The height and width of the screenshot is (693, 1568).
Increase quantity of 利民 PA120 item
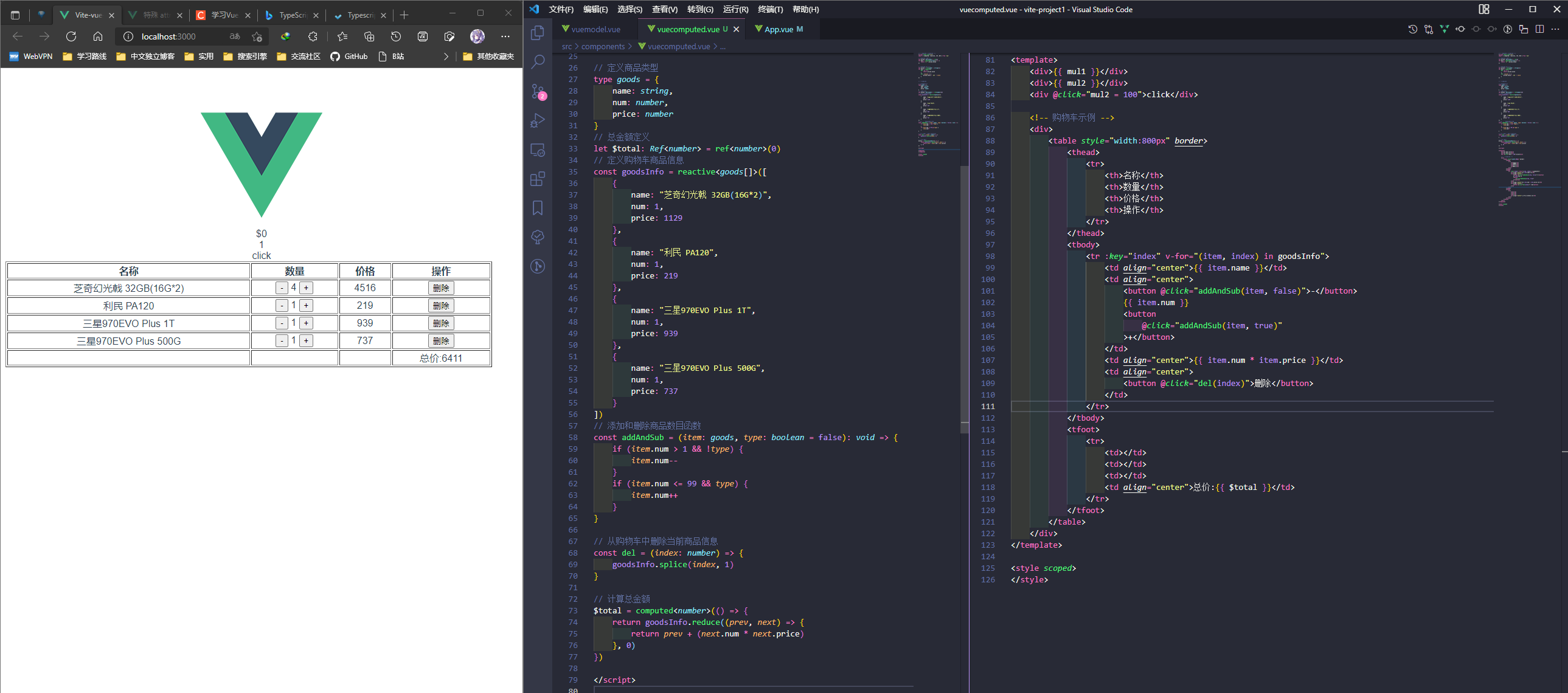pyautogui.click(x=306, y=305)
